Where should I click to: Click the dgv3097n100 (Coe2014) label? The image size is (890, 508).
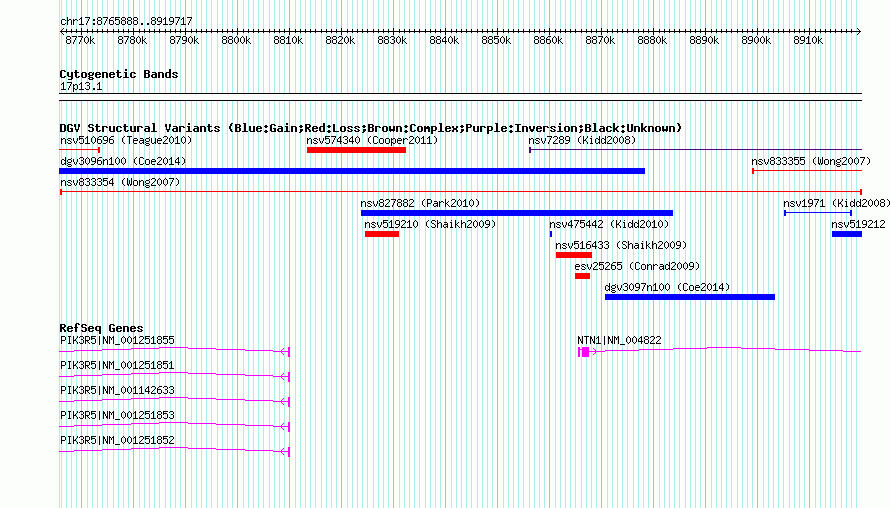pos(668,287)
